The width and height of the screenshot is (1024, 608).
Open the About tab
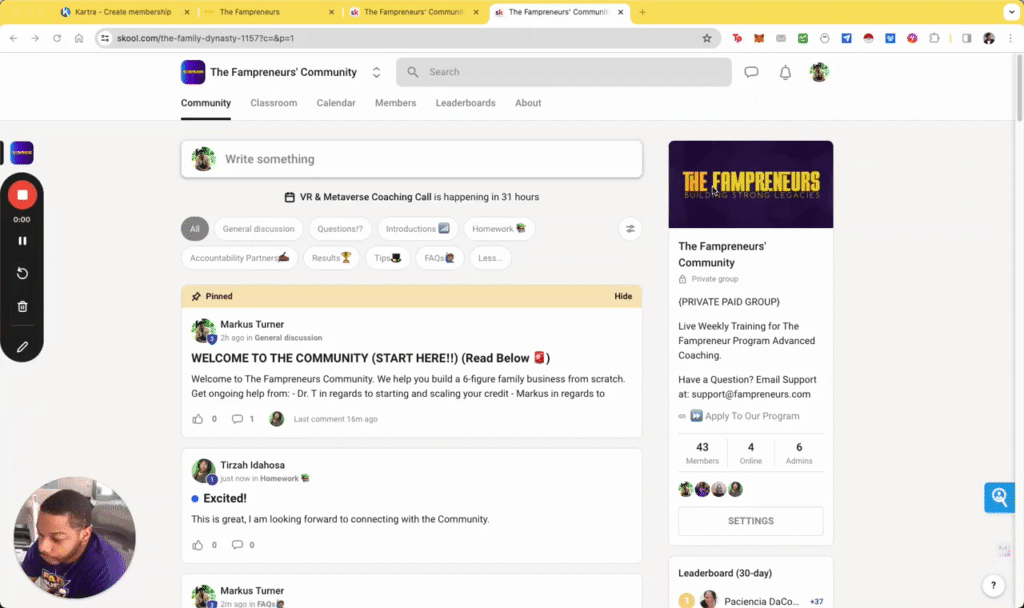[x=528, y=103]
